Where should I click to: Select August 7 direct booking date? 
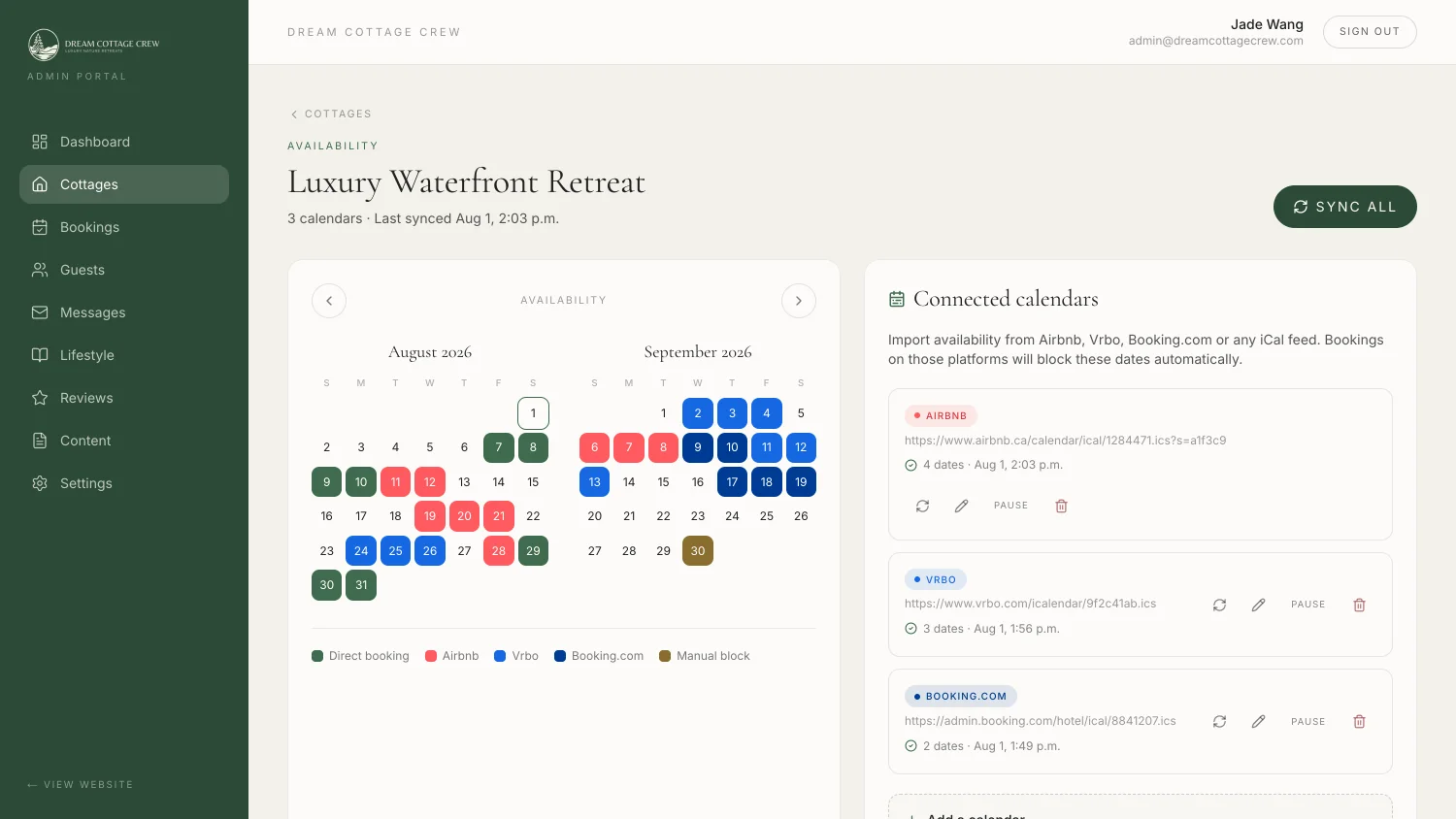click(x=499, y=447)
